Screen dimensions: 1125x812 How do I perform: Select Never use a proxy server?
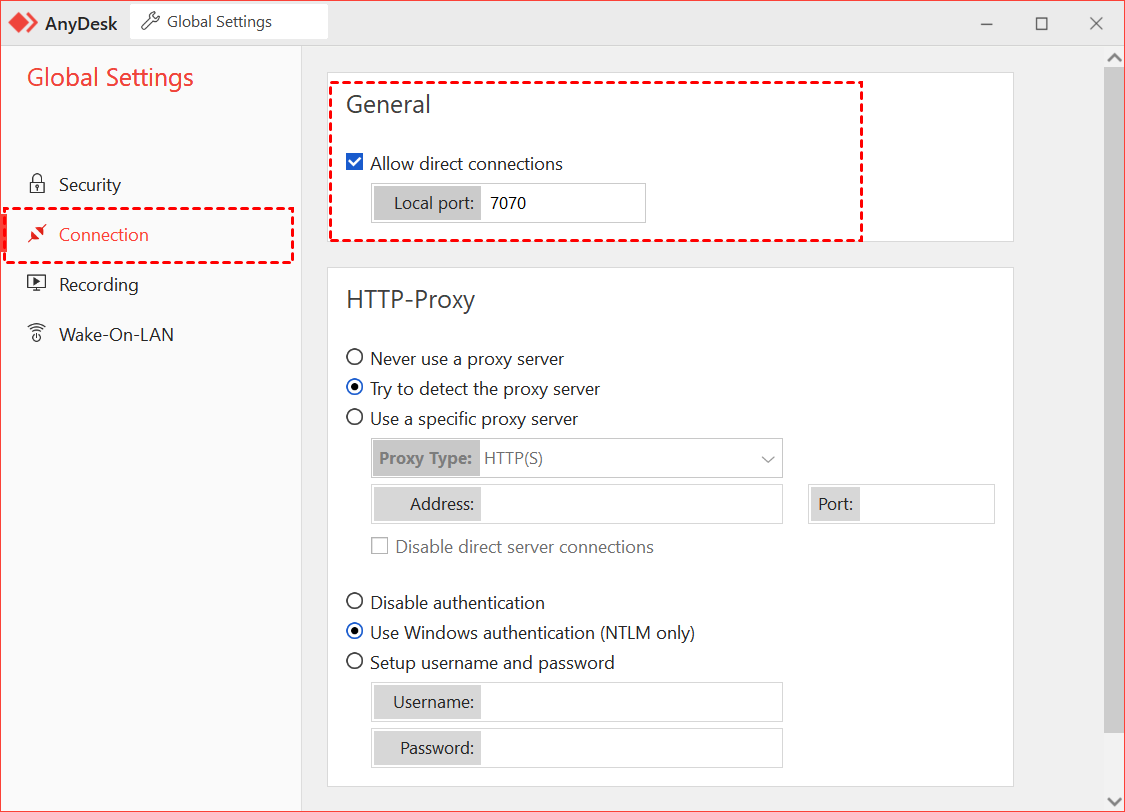pyautogui.click(x=354, y=358)
